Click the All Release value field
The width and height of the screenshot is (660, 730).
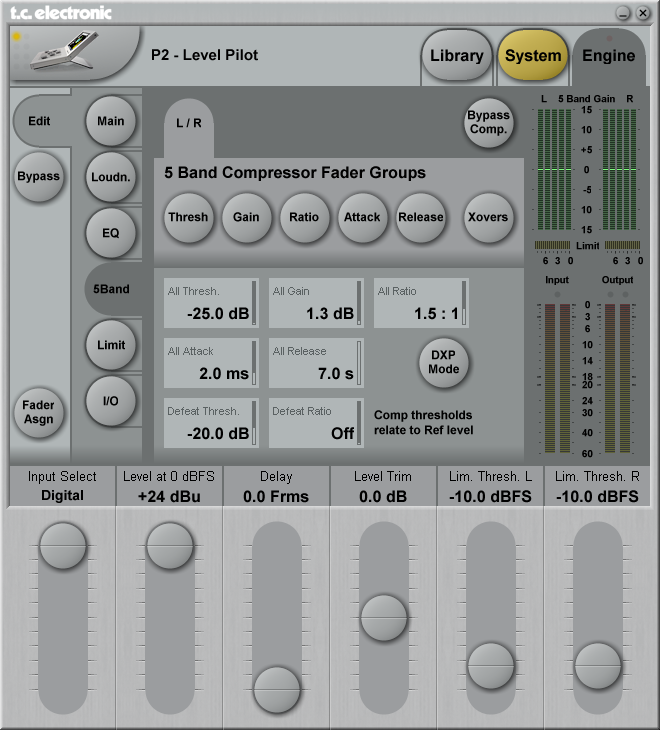317,363
